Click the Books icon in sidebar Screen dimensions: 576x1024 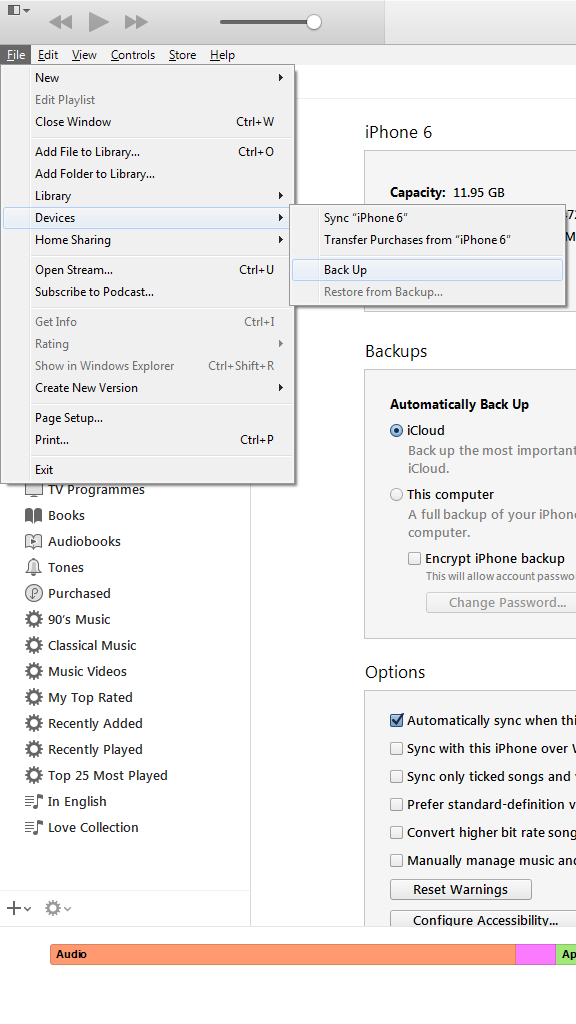pyautogui.click(x=33, y=515)
